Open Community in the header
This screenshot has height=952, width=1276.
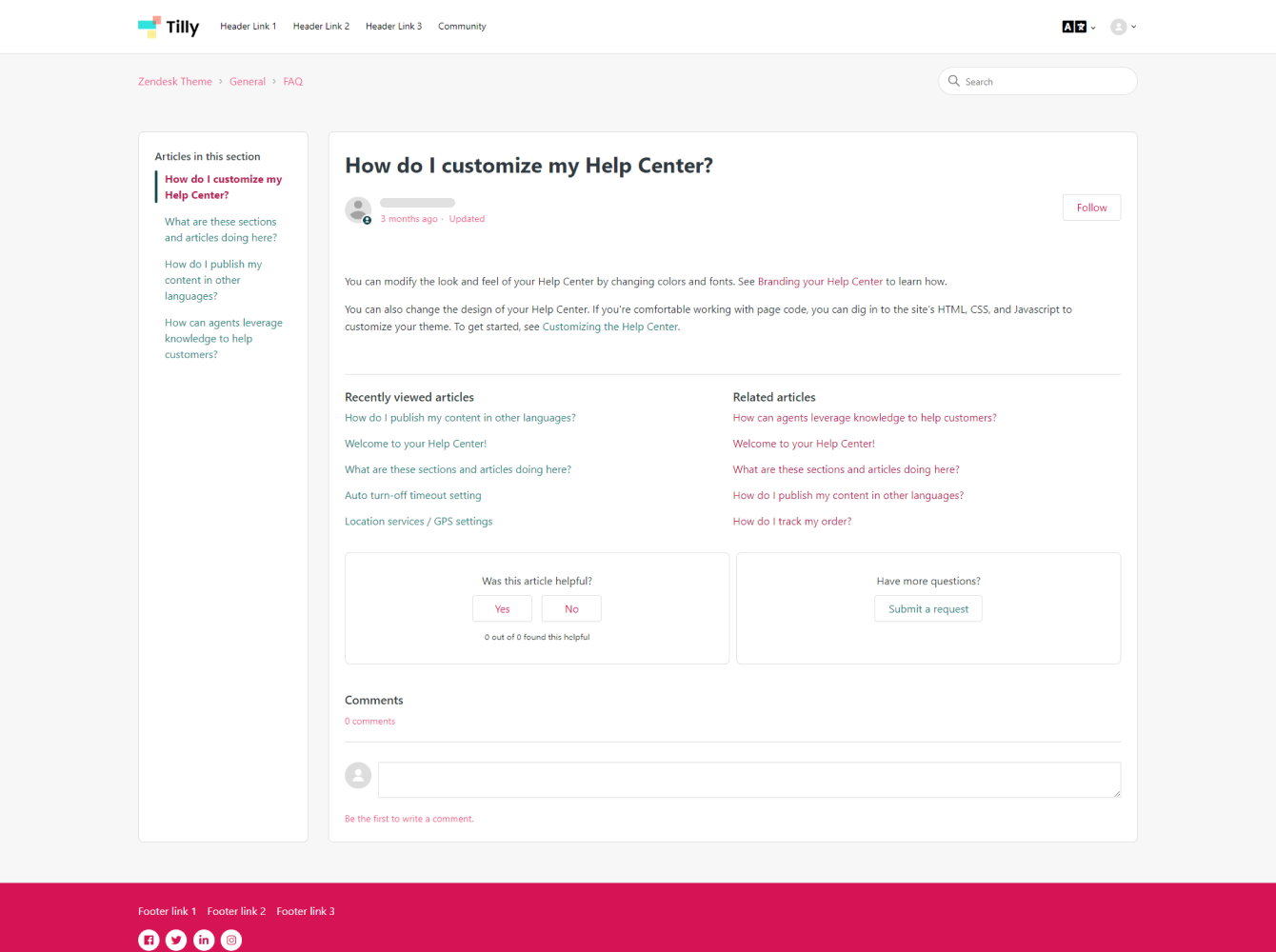click(462, 27)
